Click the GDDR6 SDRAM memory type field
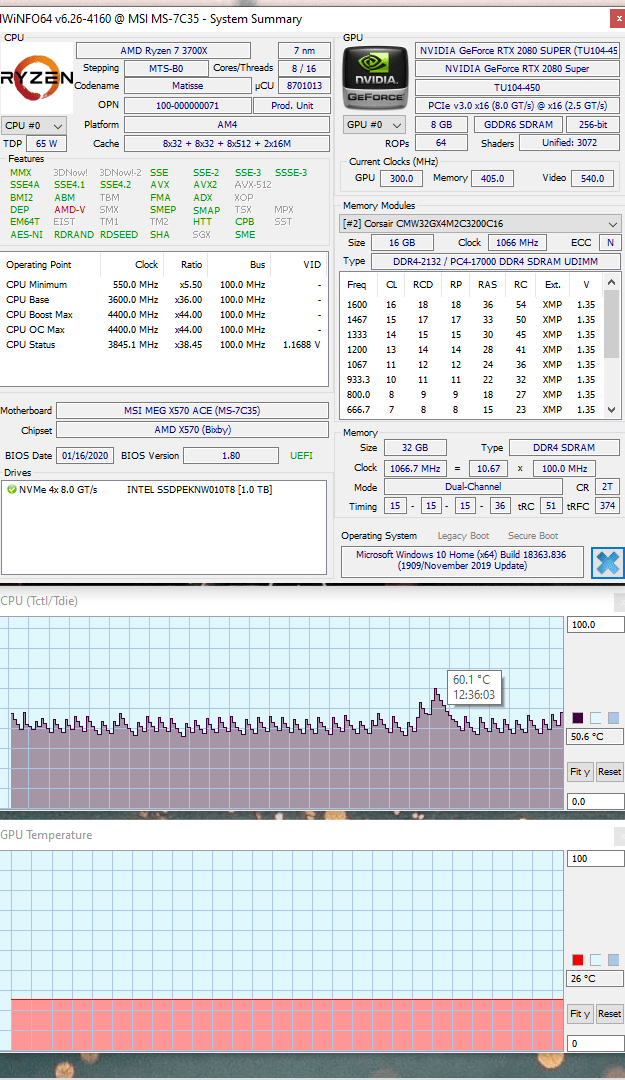The height and width of the screenshot is (1080, 625). click(x=518, y=125)
